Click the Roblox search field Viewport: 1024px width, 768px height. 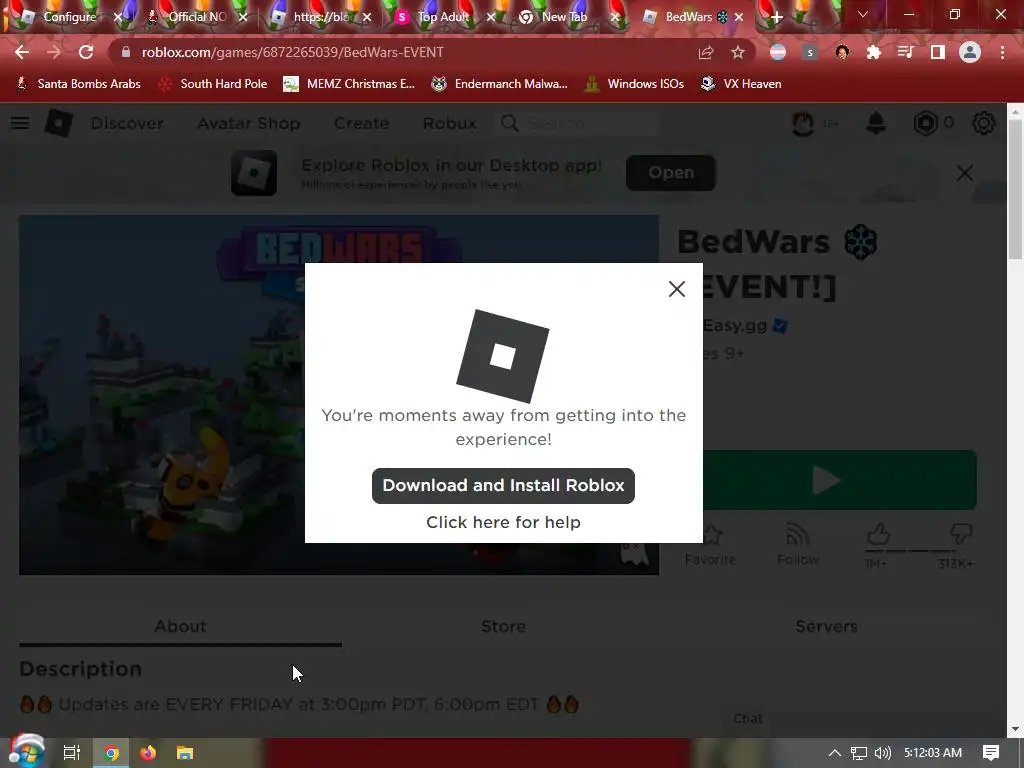click(580, 123)
